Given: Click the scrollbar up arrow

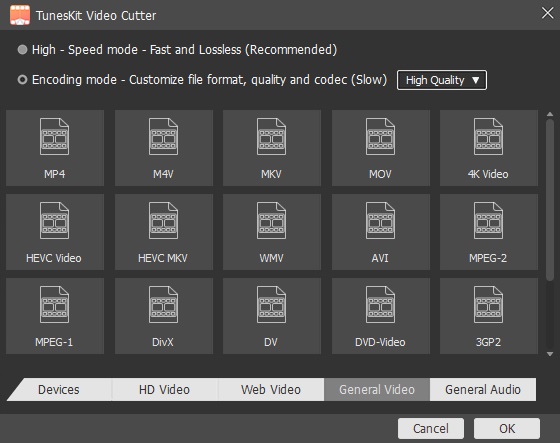Looking at the screenshot, I should click(550, 114).
